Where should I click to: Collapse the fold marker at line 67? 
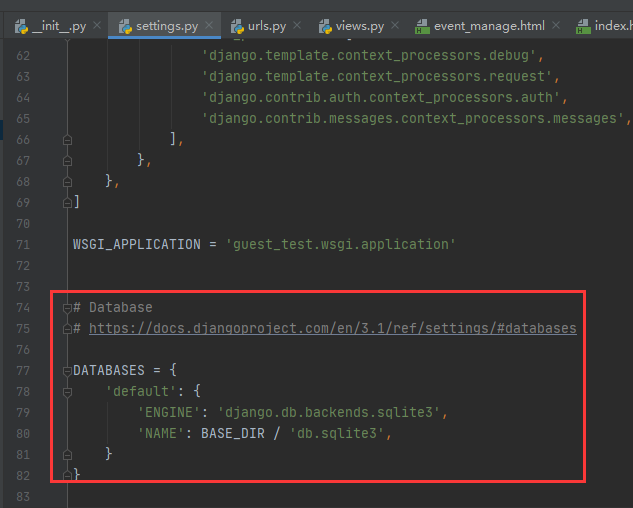tap(67, 161)
